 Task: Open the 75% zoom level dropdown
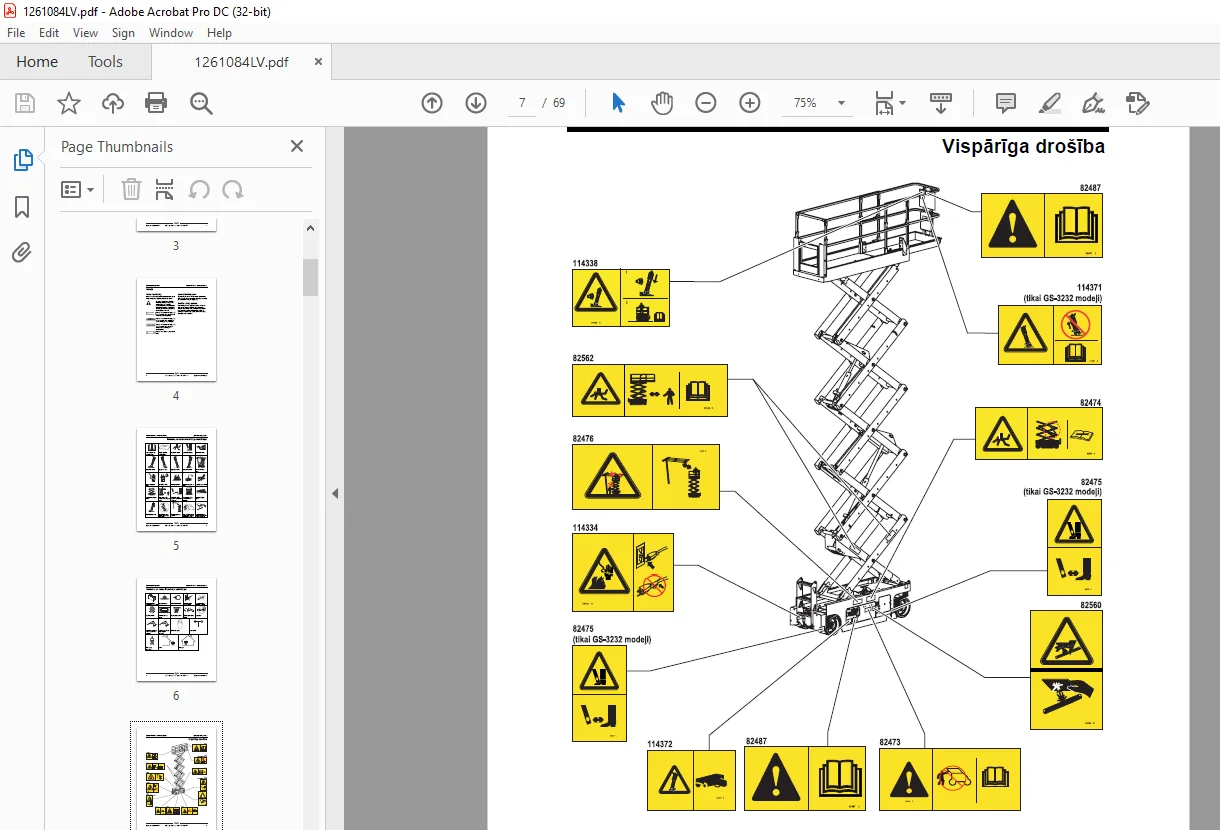coord(841,103)
